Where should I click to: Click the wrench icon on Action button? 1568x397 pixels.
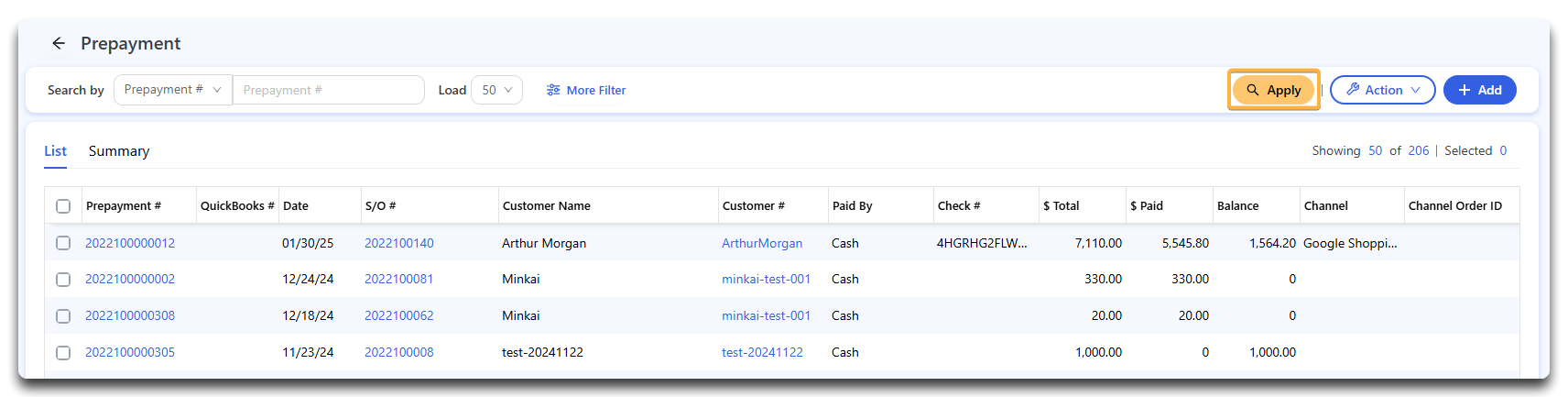[x=1353, y=90]
